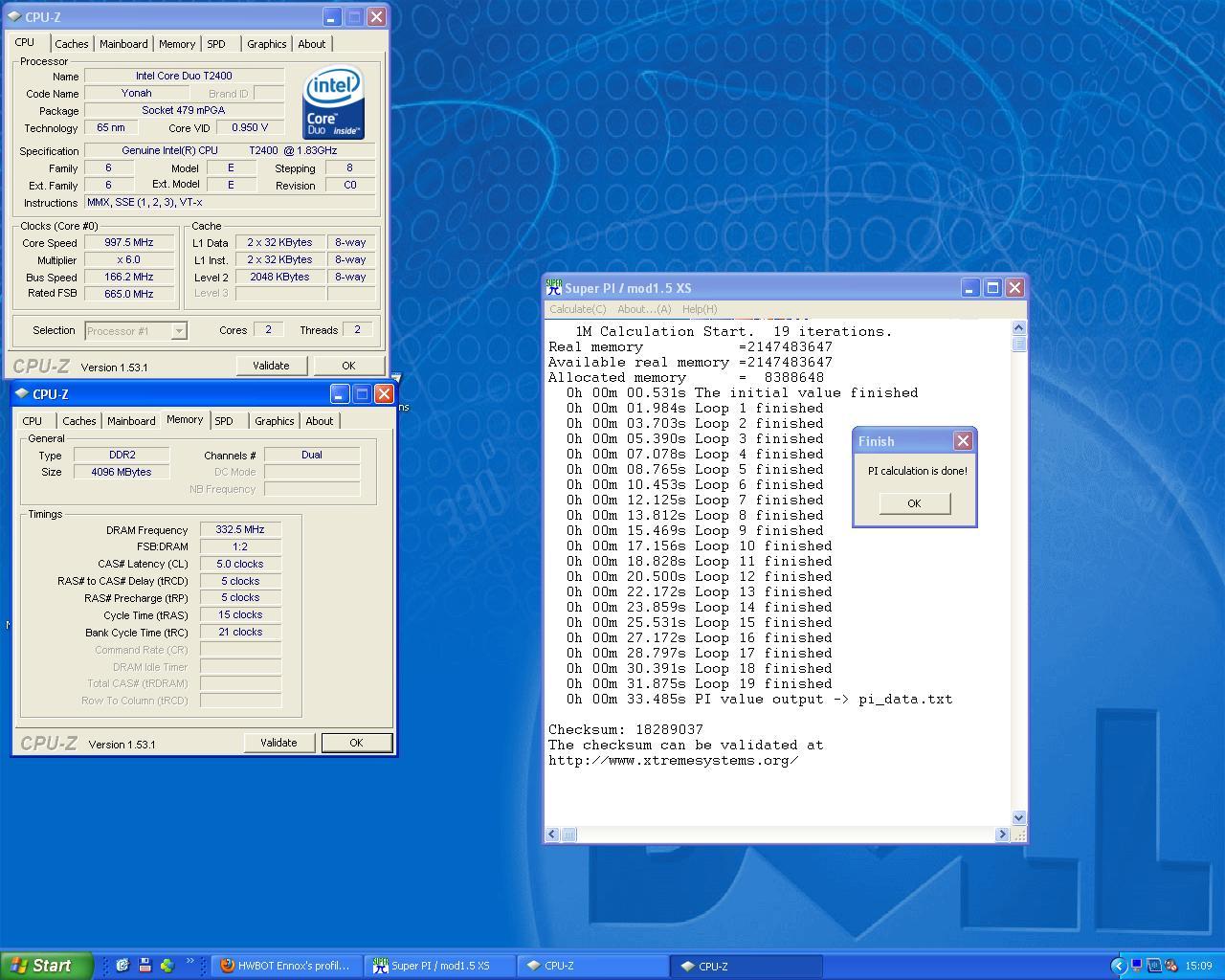This screenshot has height=980, width=1225.
Task: Click title bar icon of CPU-Z Memory window
Action: point(22,394)
